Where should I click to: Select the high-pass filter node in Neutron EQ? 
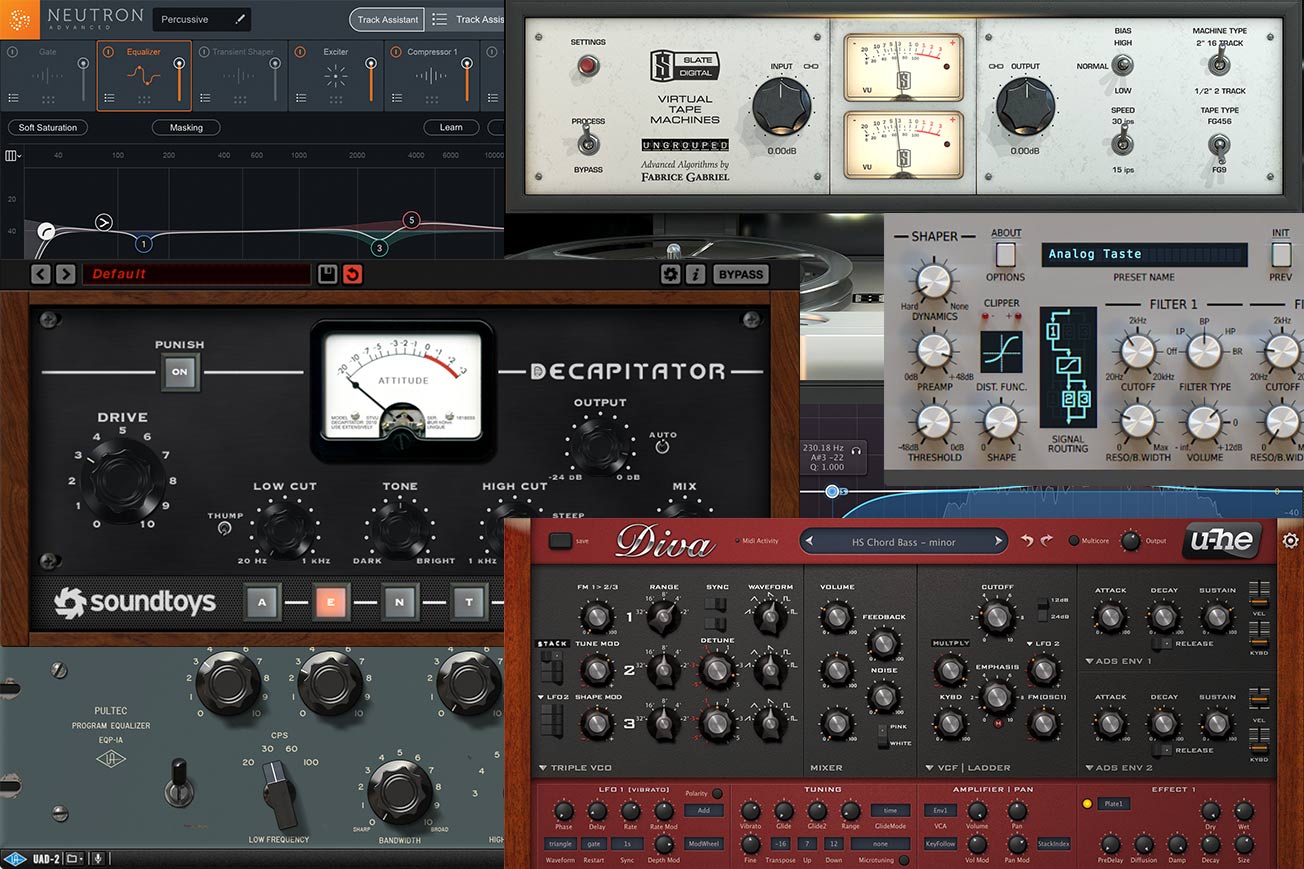click(x=46, y=231)
